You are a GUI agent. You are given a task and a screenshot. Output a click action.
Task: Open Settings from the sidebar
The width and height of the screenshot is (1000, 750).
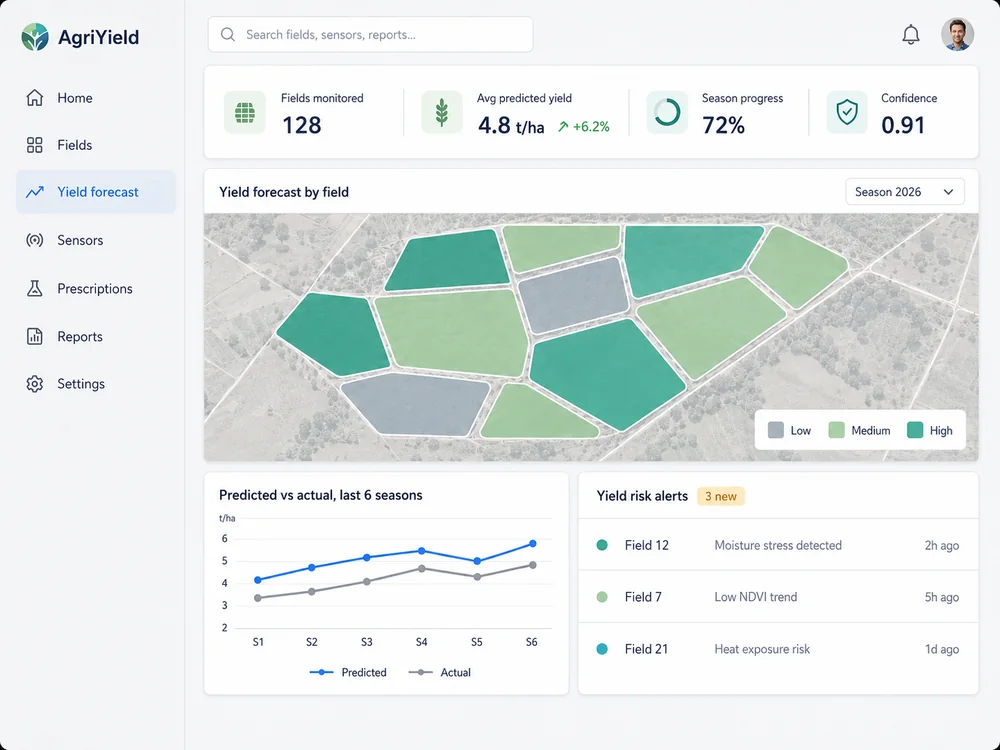(96, 384)
